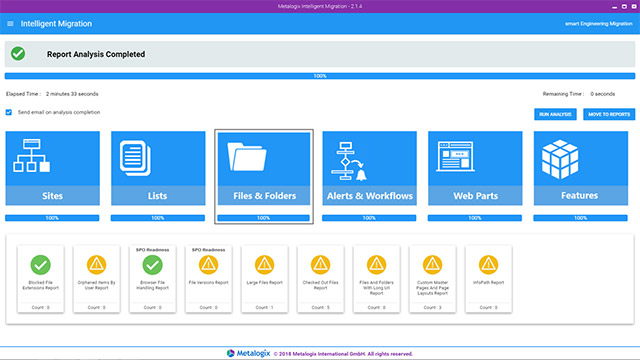Open the Alerts & Workflows tile
This screenshot has width=640, height=360.
click(369, 168)
